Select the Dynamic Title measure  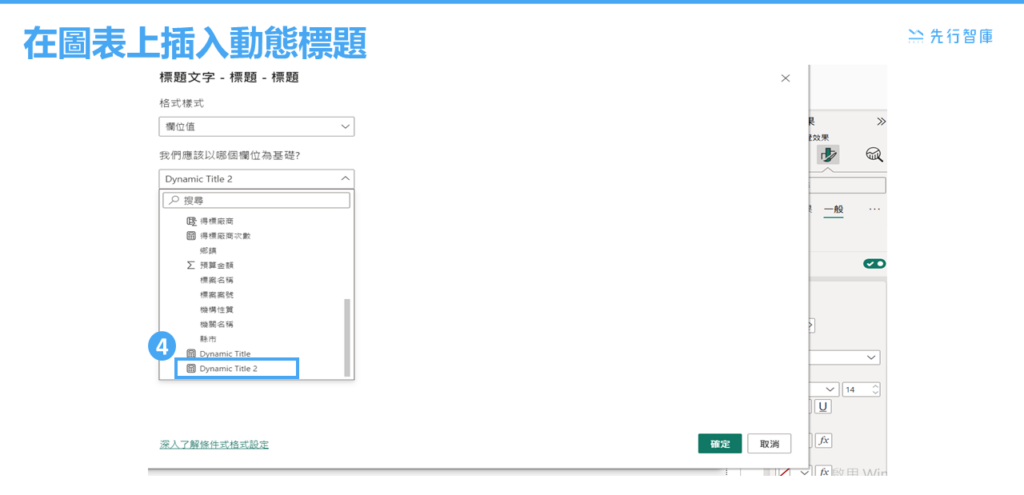218,353
